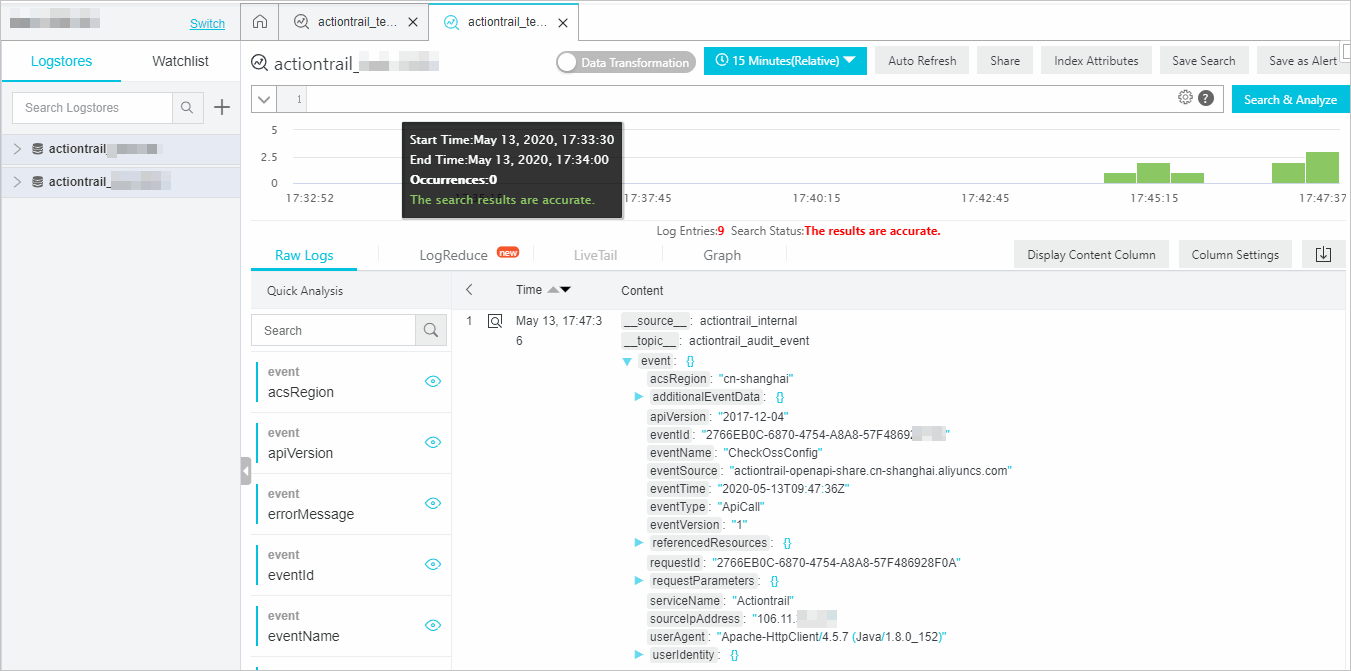
Task: Collapse the event JSON node
Action: [627, 361]
